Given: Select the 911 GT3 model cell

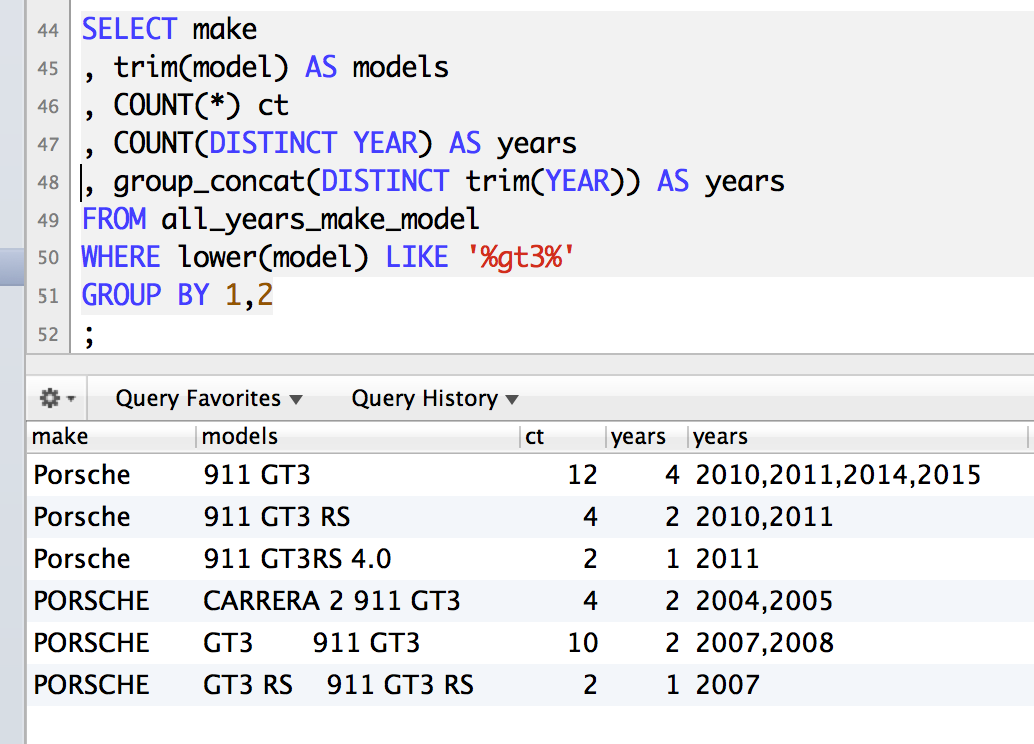Looking at the screenshot, I should [257, 475].
